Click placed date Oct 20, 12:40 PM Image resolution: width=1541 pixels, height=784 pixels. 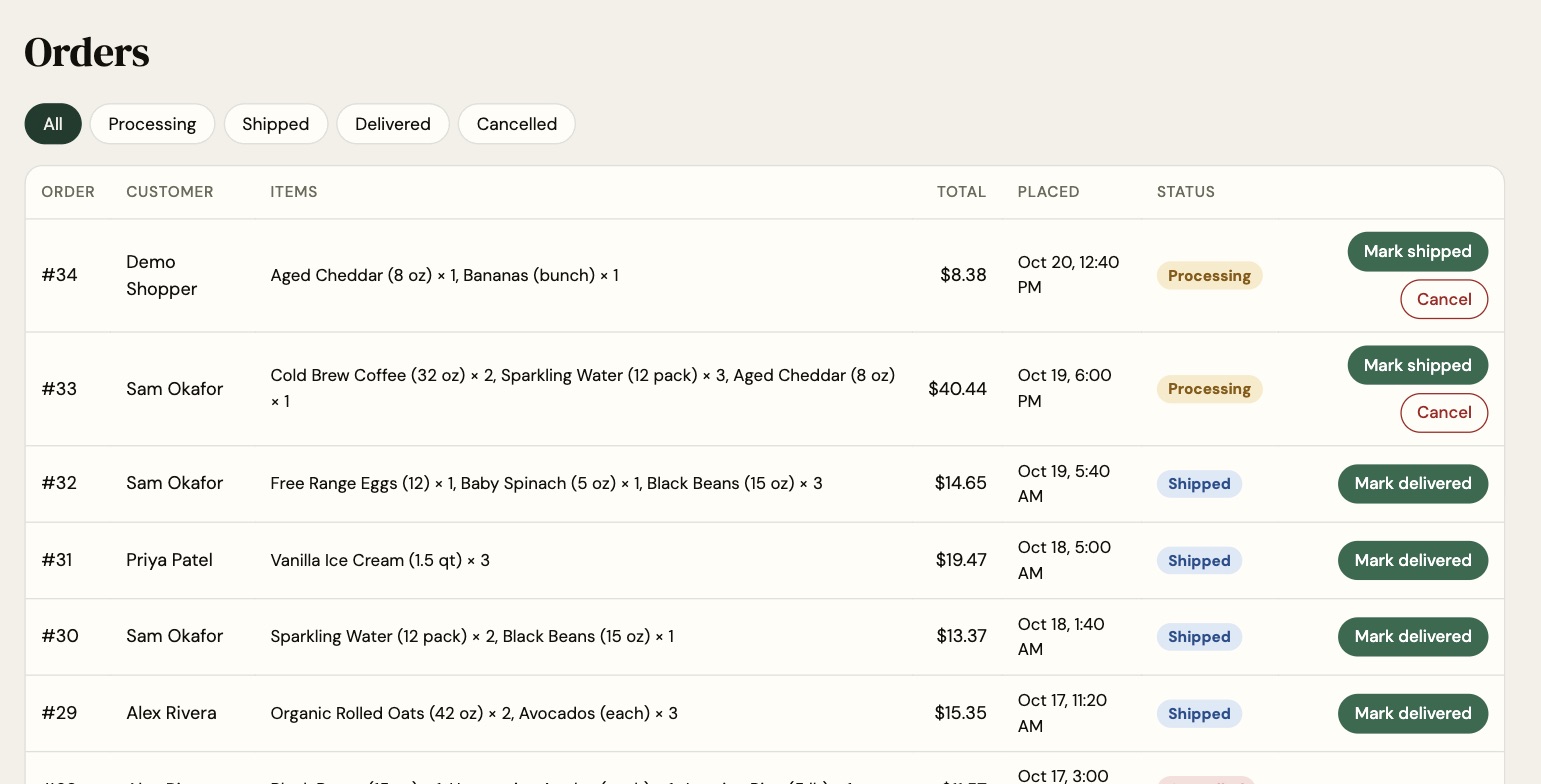pyautogui.click(x=1068, y=275)
